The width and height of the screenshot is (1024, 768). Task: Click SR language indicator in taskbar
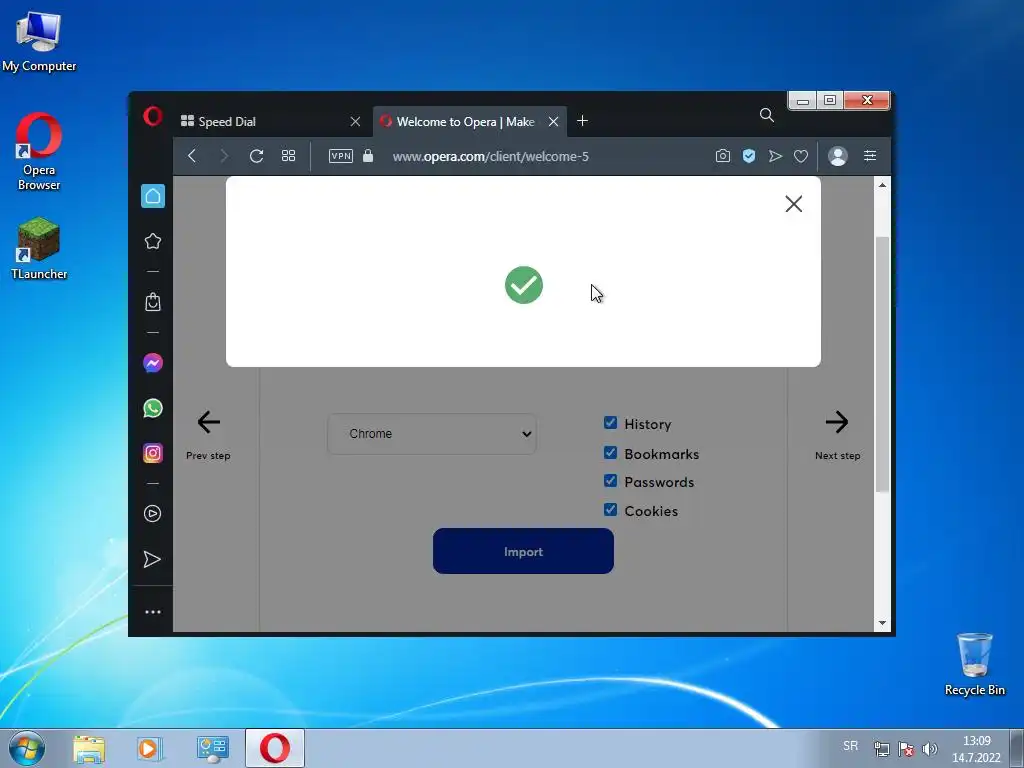(850, 746)
